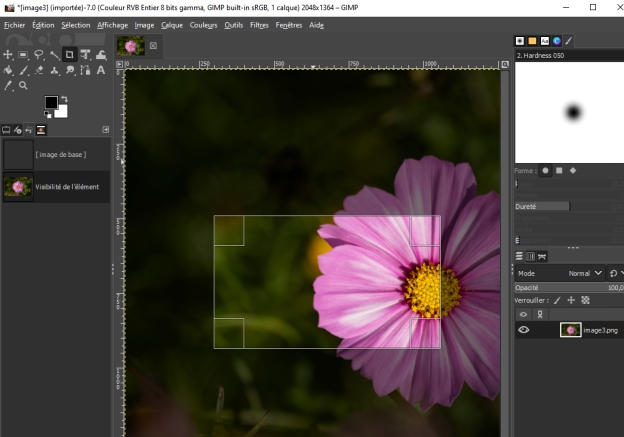Choose the Rectangle Select tool

(x=23, y=55)
